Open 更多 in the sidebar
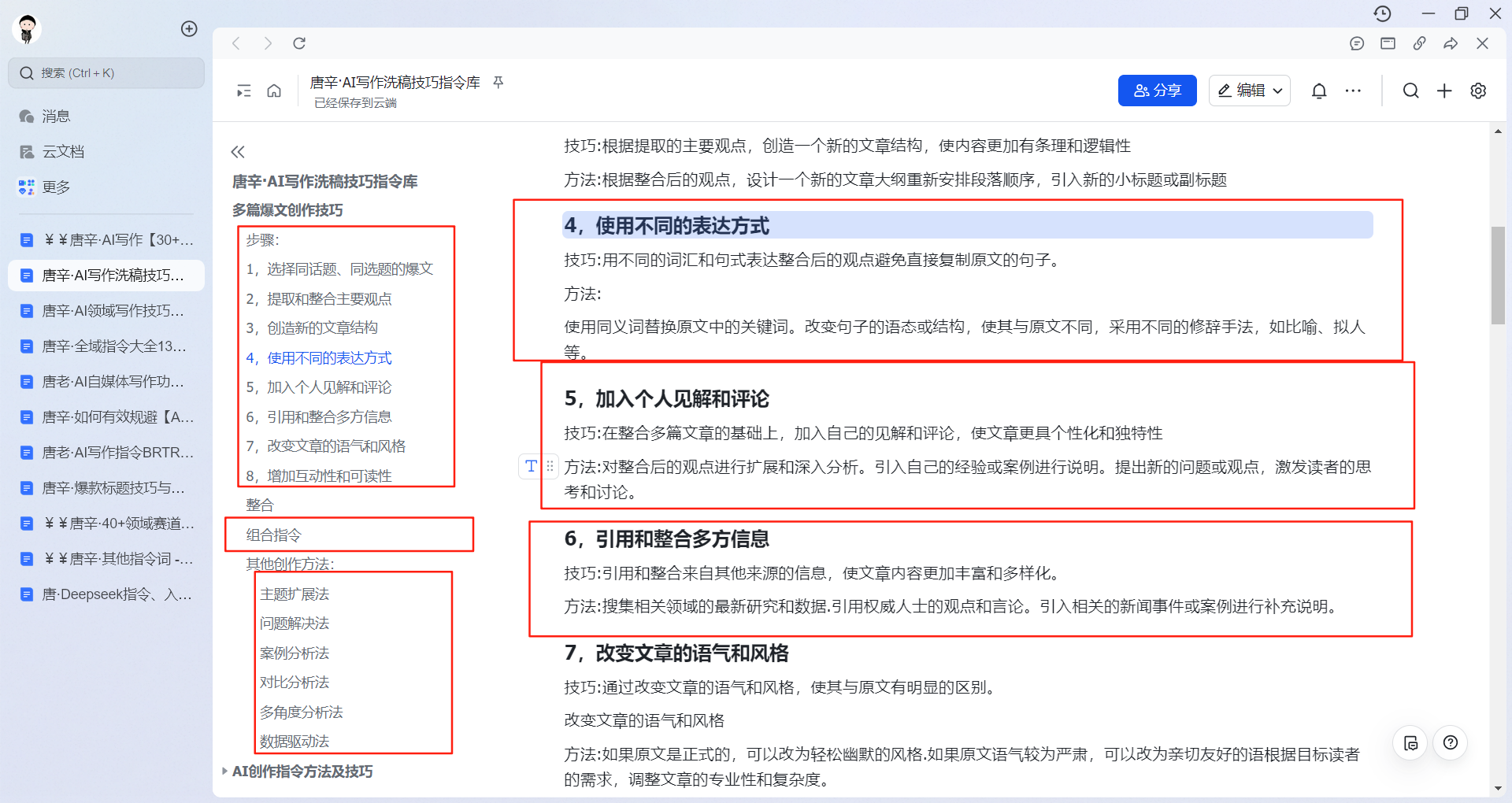The image size is (1512, 803). tap(106, 187)
